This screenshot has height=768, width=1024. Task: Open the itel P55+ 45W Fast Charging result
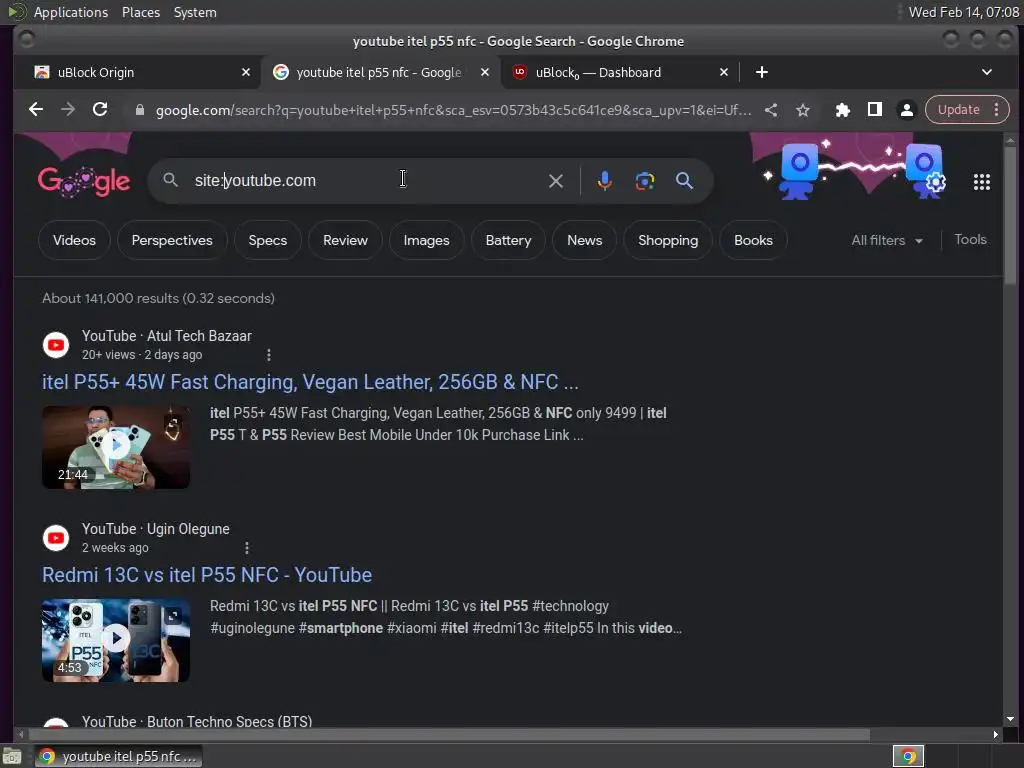[310, 382]
